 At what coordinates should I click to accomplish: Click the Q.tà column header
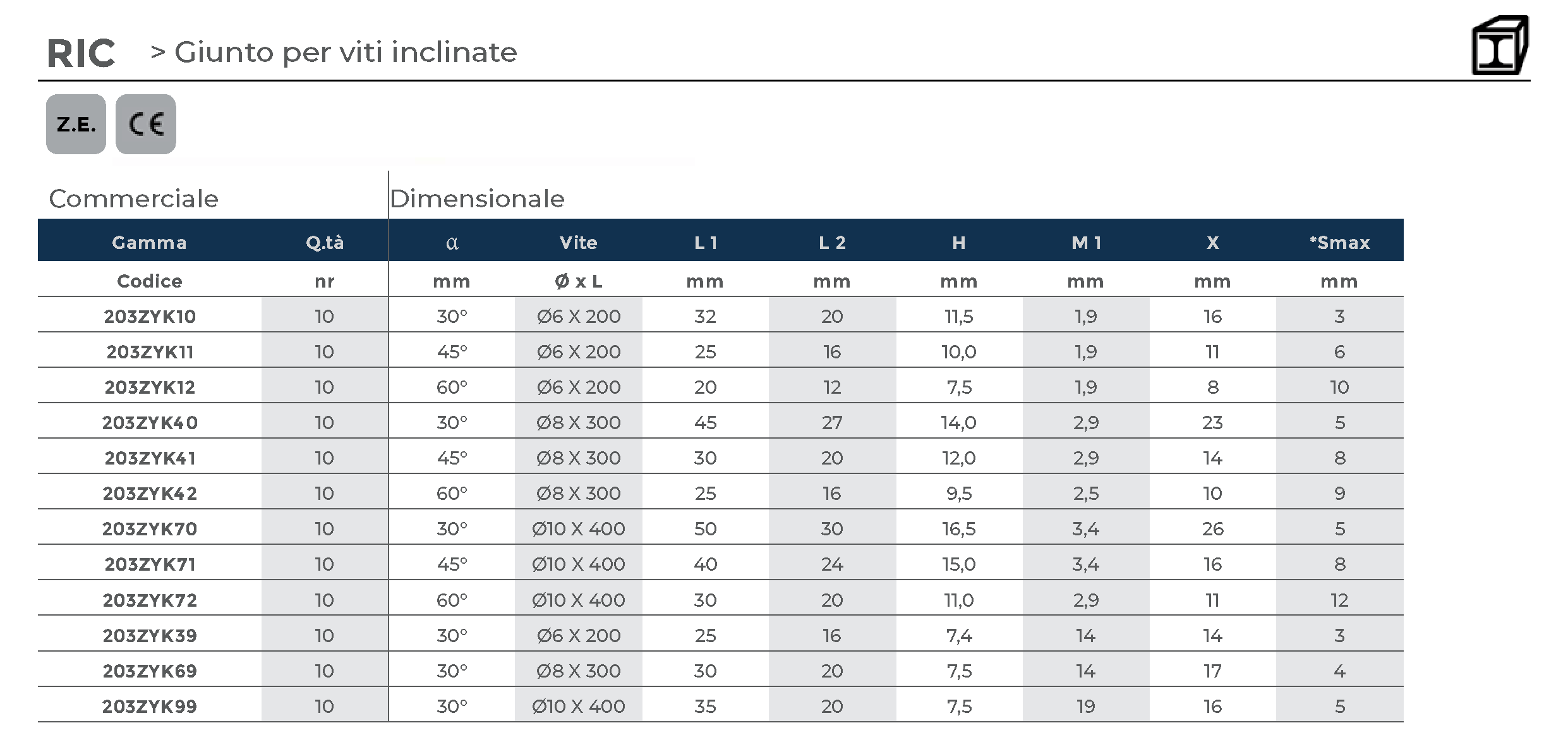[x=325, y=243]
